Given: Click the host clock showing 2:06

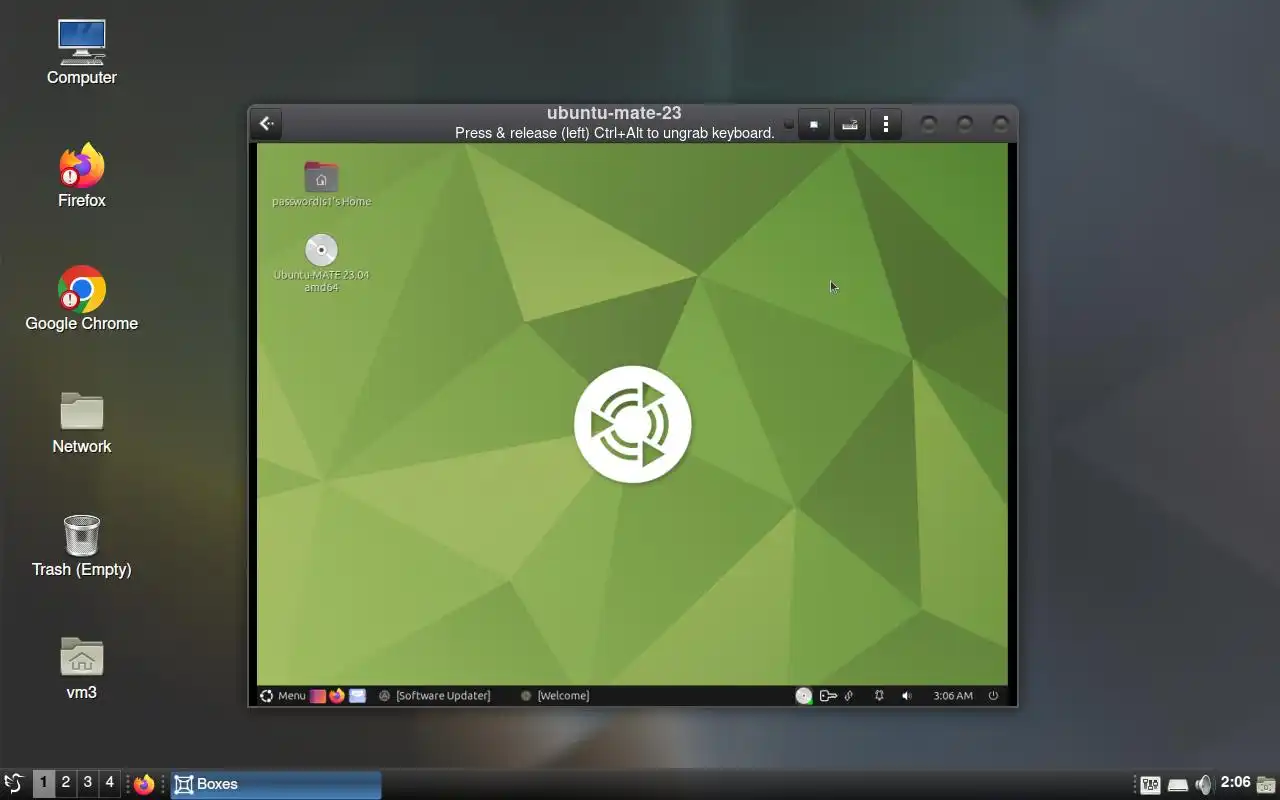Looking at the screenshot, I should pos(1236,783).
